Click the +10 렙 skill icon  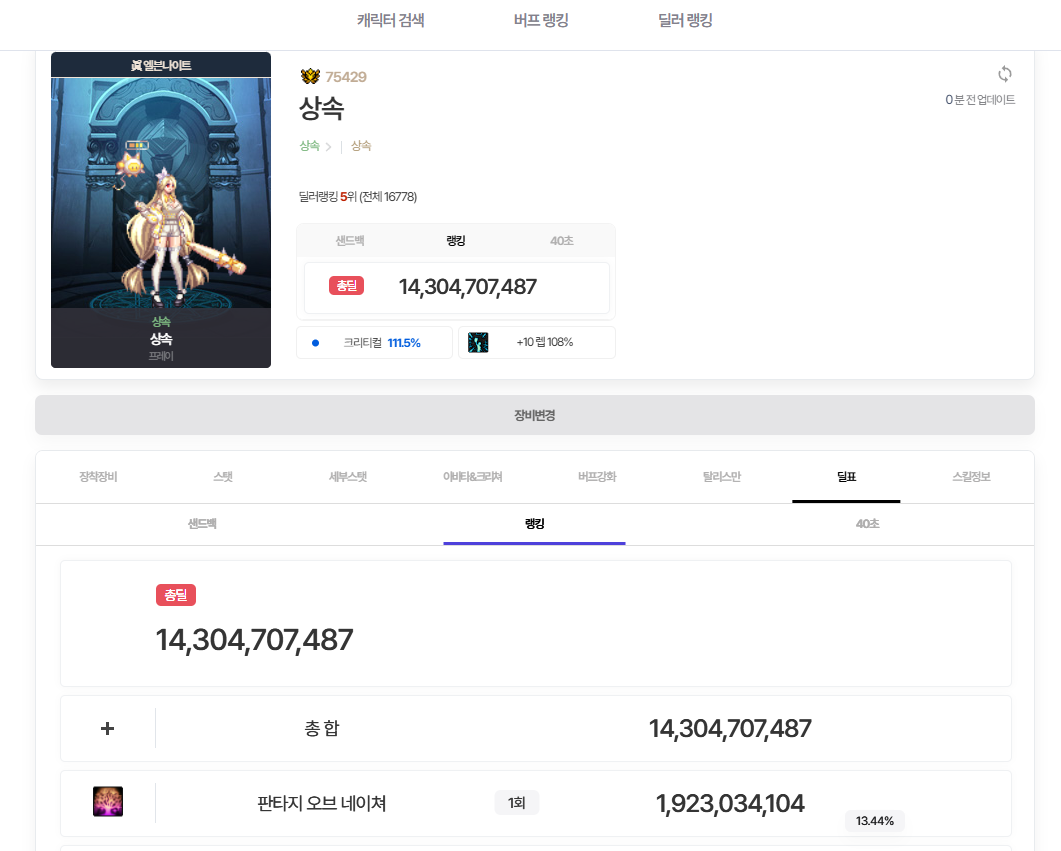pos(478,342)
